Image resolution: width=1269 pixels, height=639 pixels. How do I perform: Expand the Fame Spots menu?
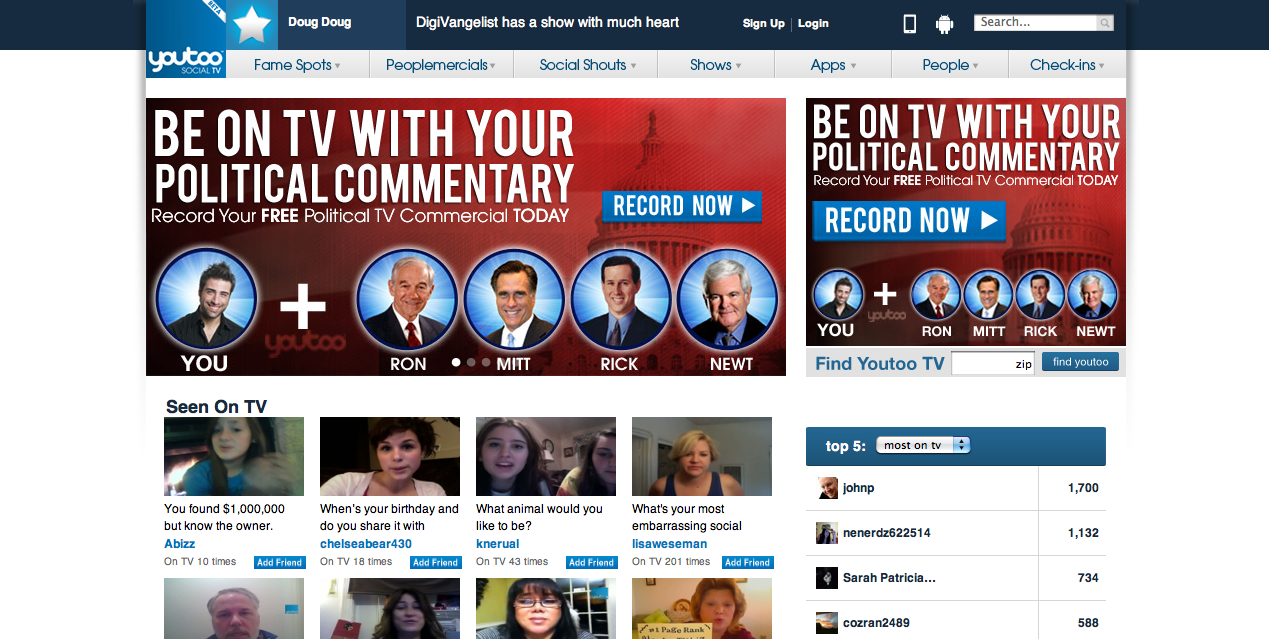click(x=297, y=65)
